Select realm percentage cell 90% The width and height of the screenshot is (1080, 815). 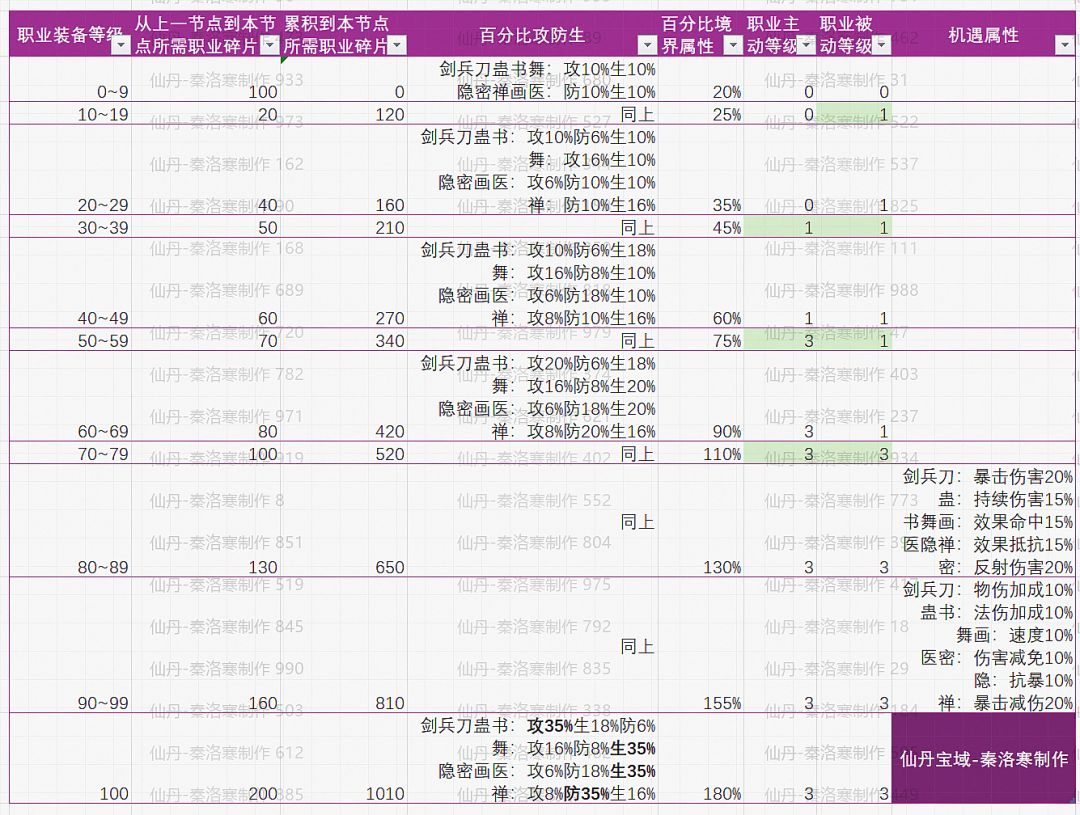[x=701, y=396]
